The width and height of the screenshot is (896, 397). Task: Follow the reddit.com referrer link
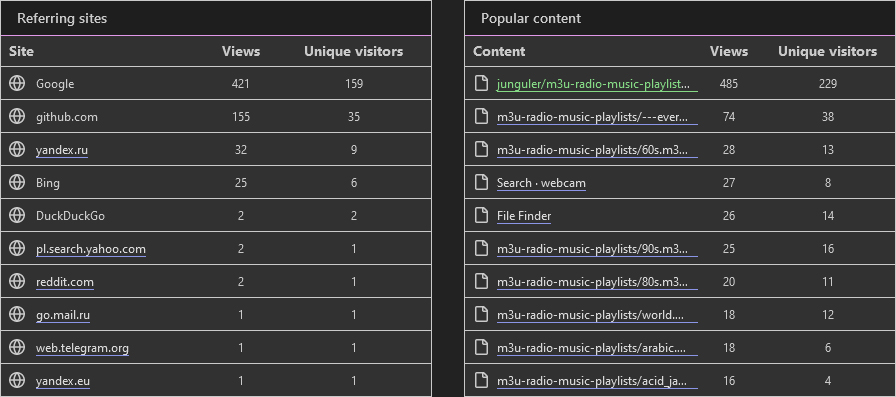pyautogui.click(x=65, y=282)
